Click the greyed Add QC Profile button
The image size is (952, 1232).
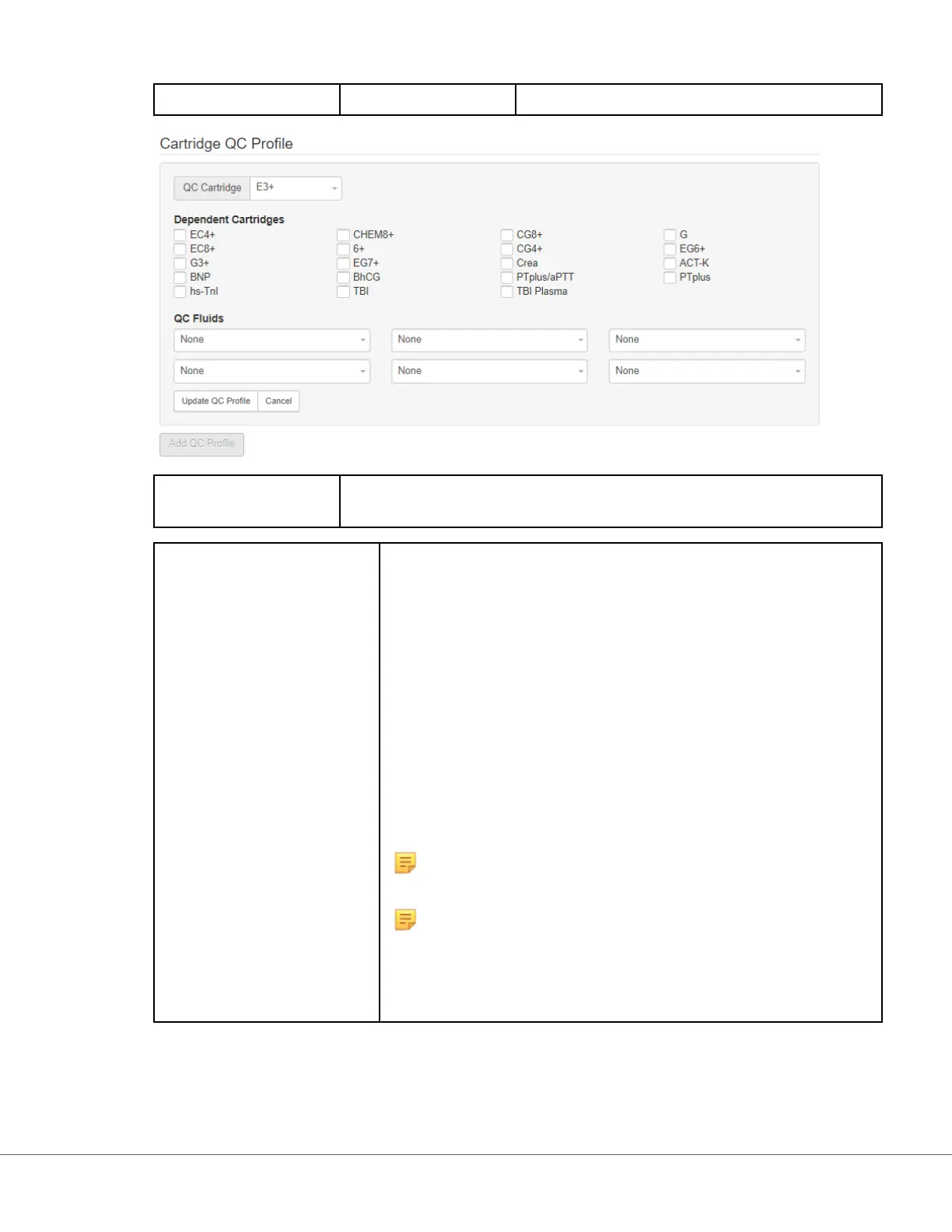(x=201, y=444)
